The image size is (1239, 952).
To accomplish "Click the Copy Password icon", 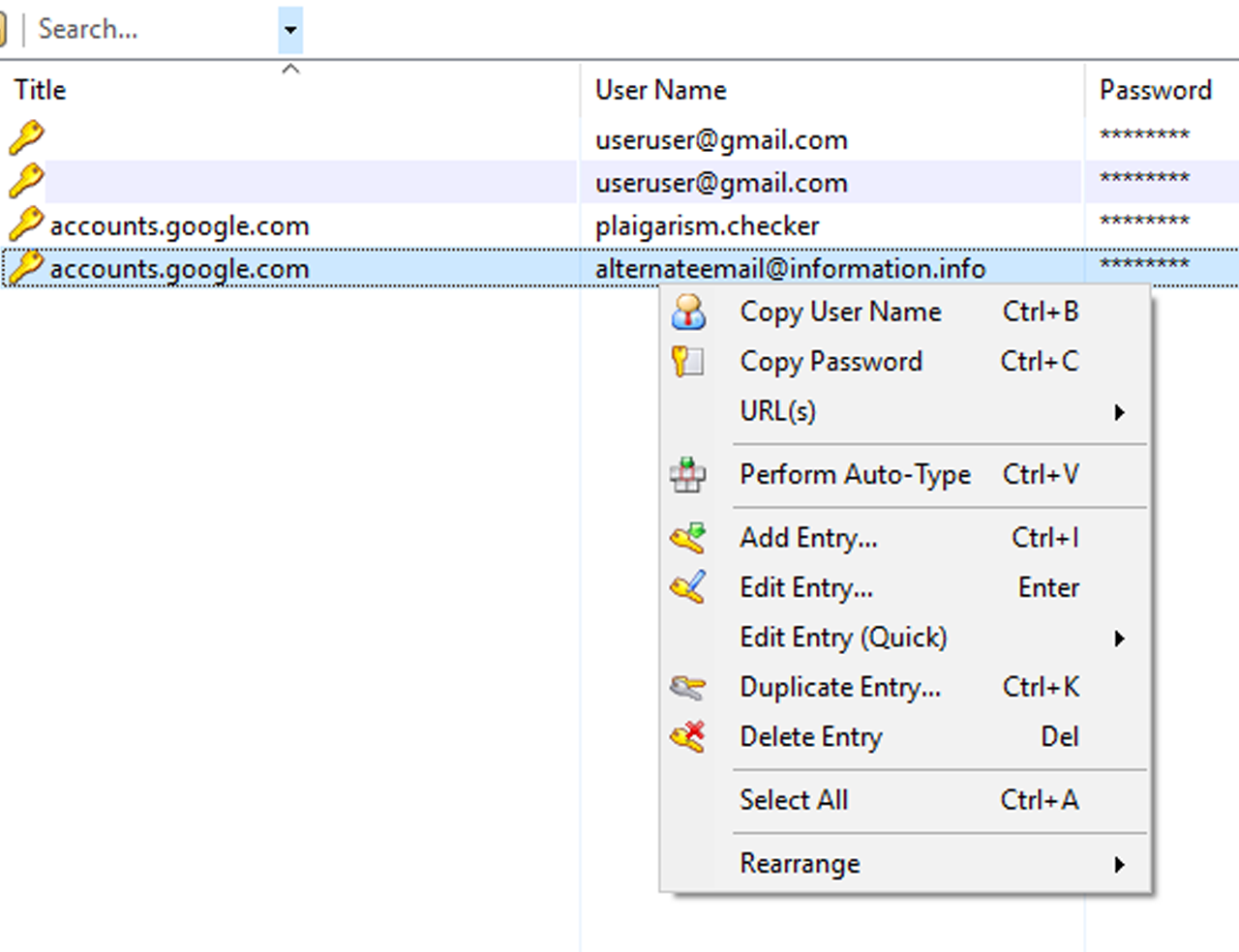I will tap(688, 362).
